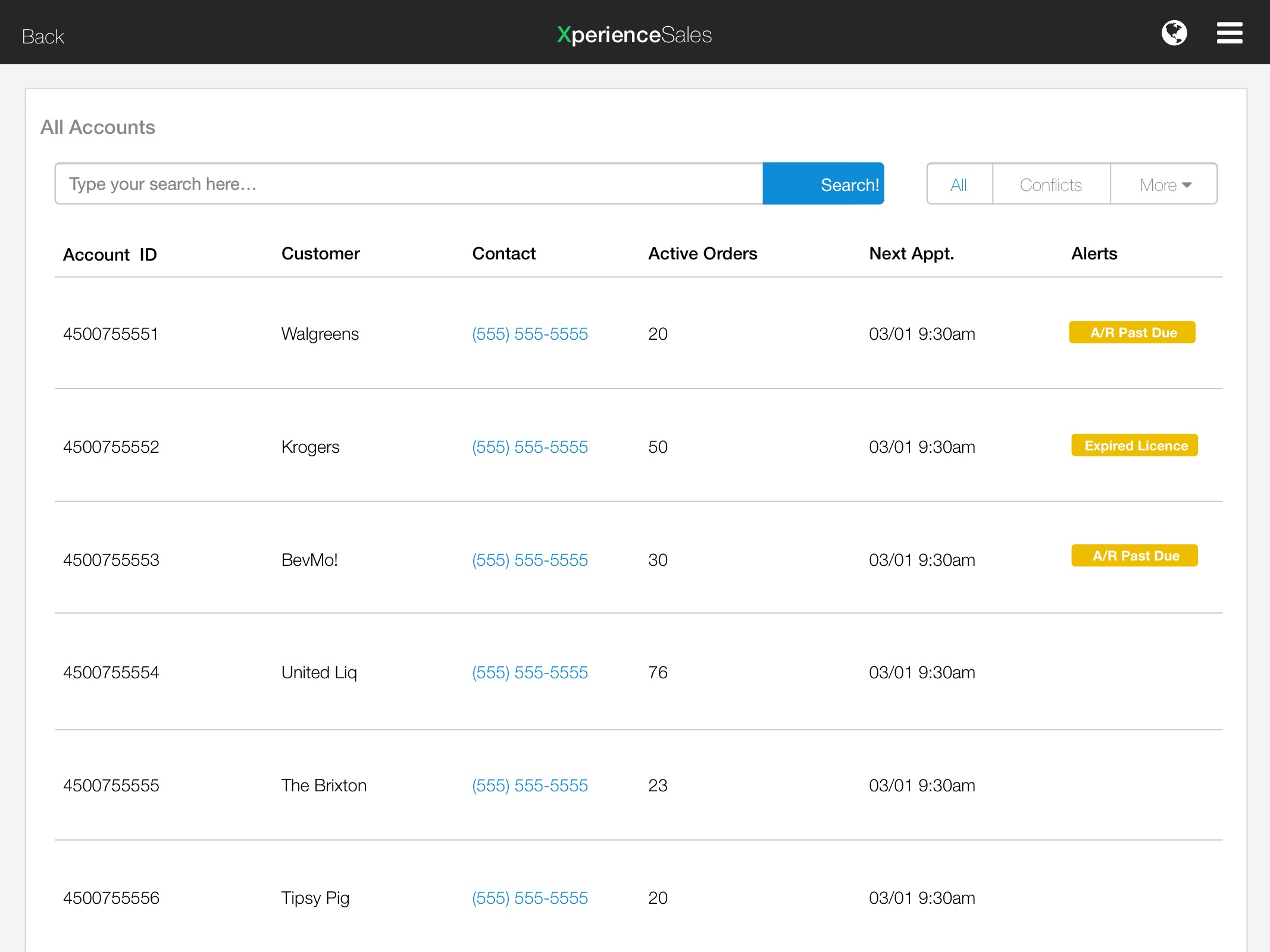Select the All filter tab

point(959,184)
